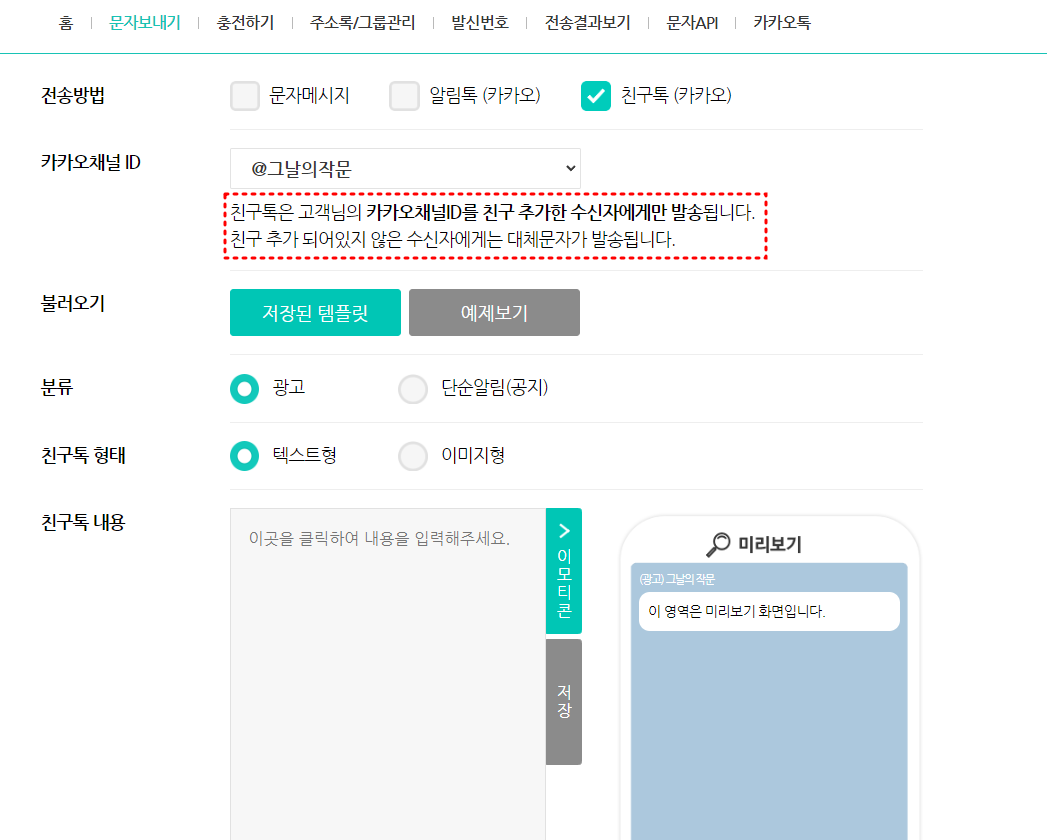The height and width of the screenshot is (840, 1047).
Task: Choose the 텍스트형 radio button
Action: point(244,455)
